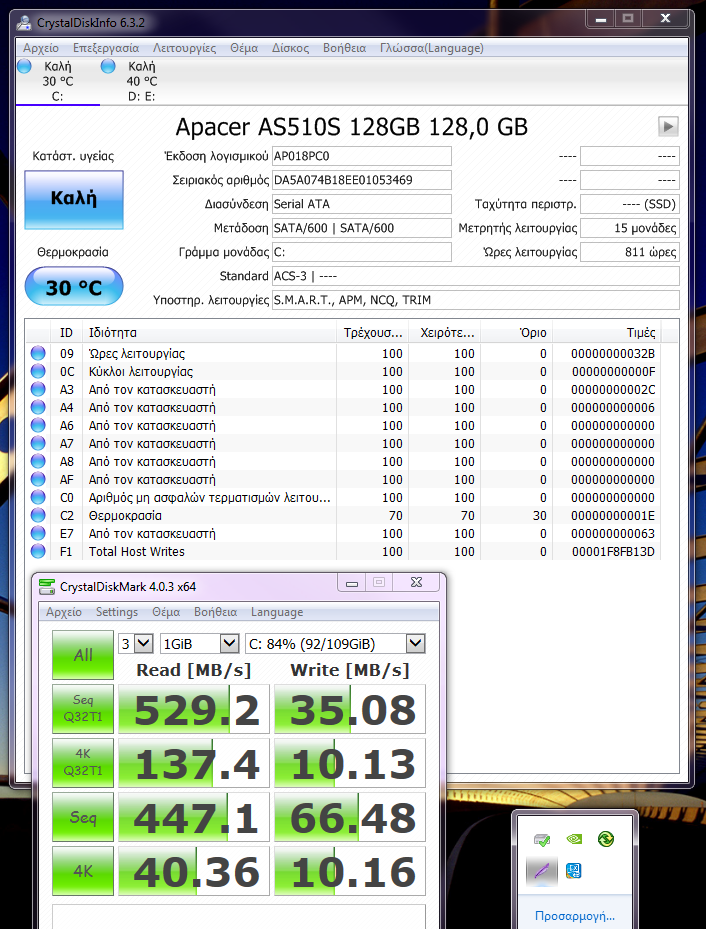Click the status circle for attribute A8
The image size is (706, 929).
38,462
